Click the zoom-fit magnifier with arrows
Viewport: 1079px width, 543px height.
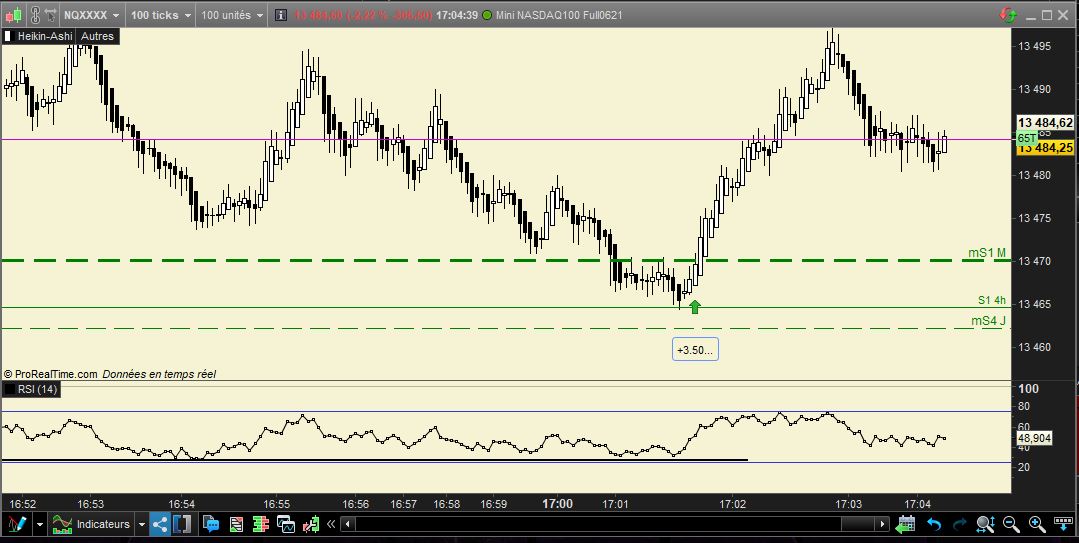click(985, 524)
